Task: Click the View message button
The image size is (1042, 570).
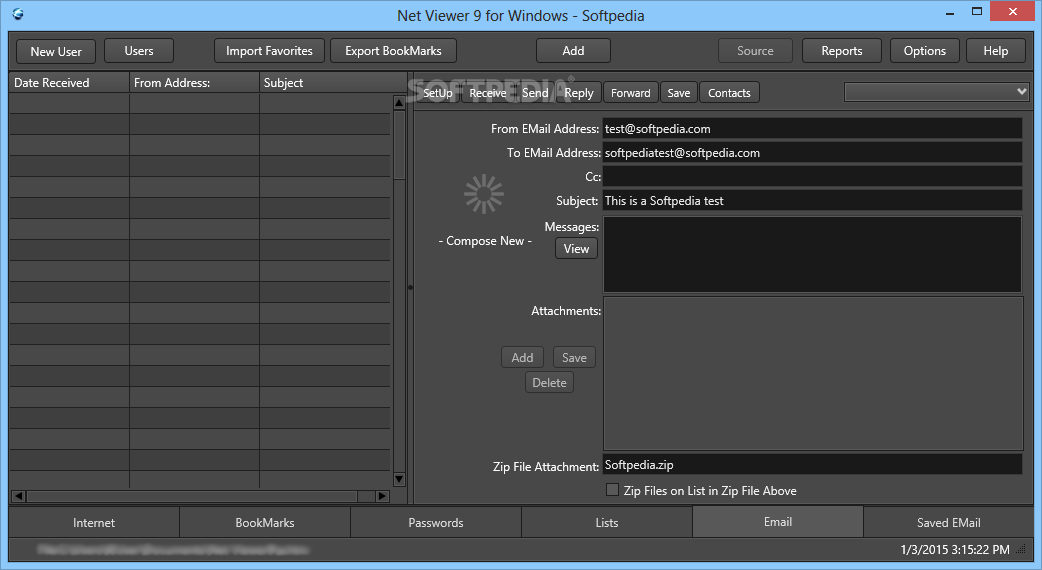Action: point(576,248)
